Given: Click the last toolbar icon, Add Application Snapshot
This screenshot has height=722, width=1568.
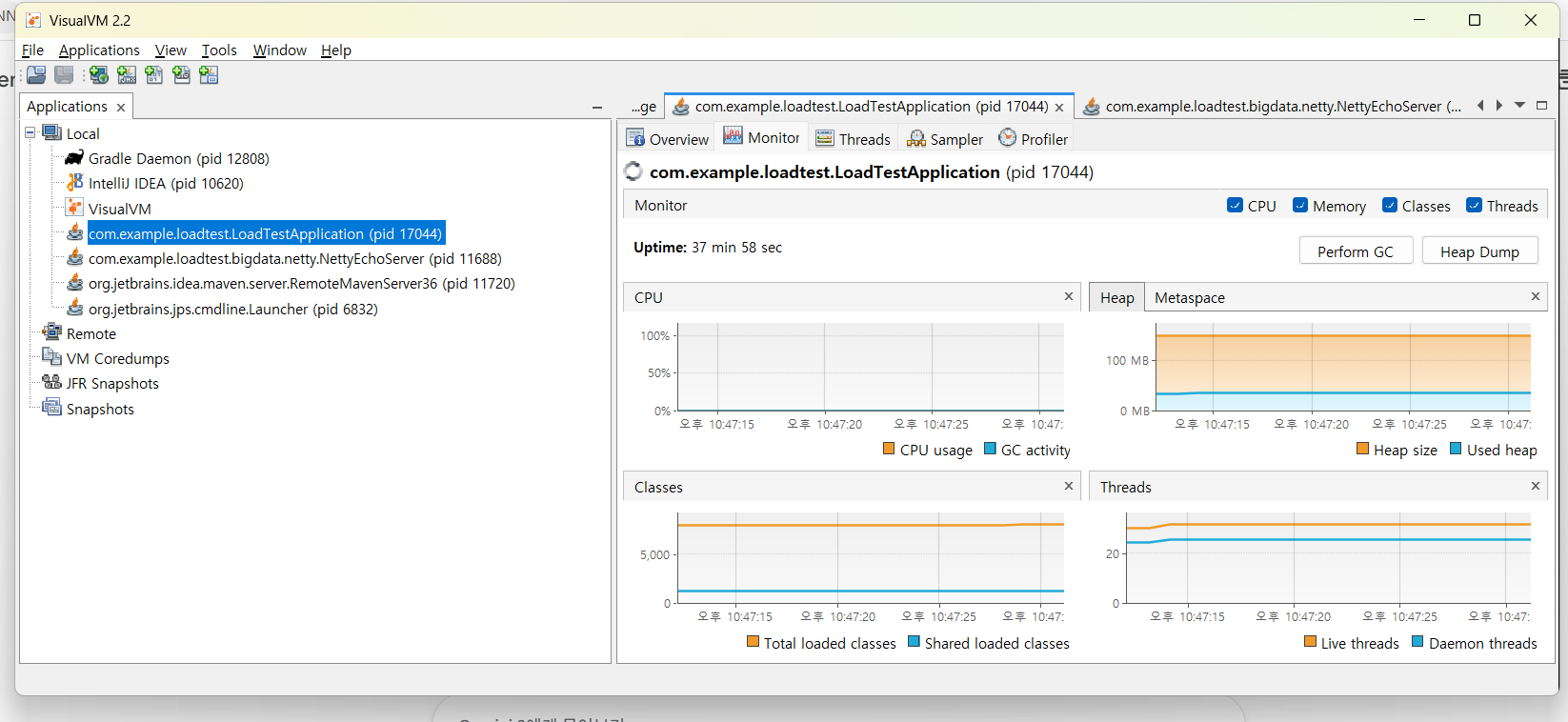Looking at the screenshot, I should click(209, 74).
